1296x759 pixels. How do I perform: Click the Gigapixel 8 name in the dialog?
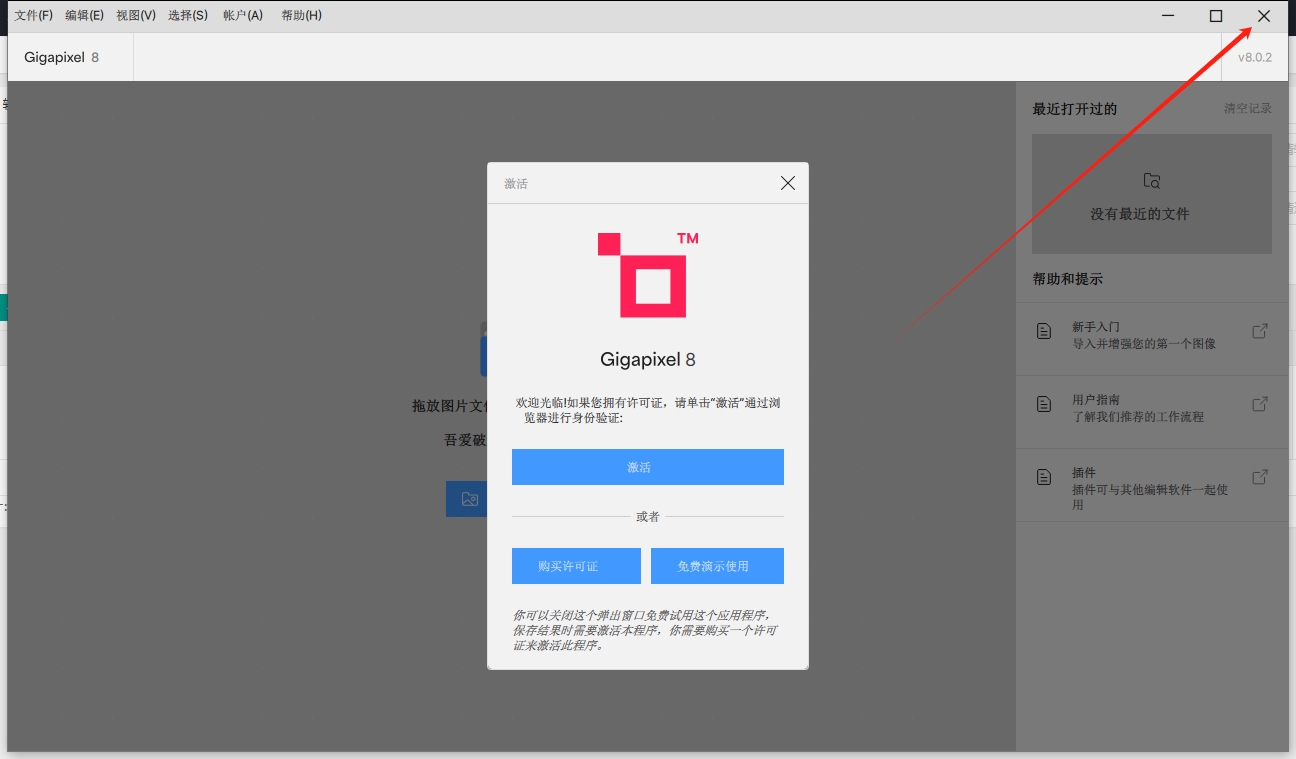tap(648, 359)
